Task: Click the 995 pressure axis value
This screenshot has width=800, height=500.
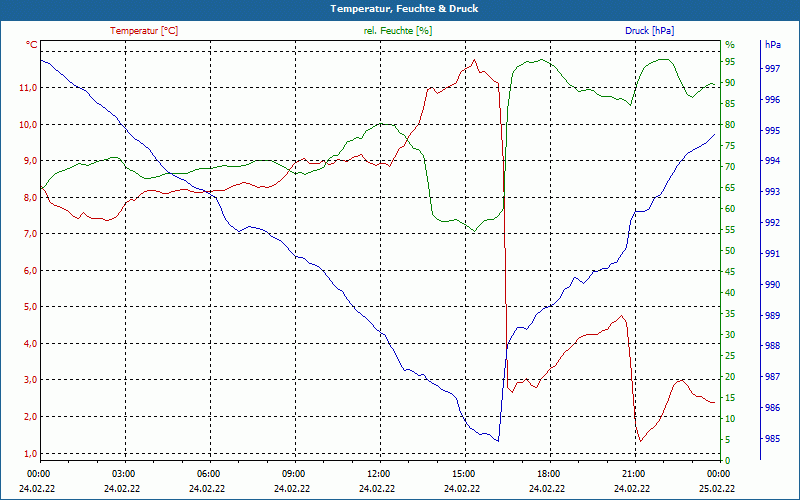Action: pos(772,131)
